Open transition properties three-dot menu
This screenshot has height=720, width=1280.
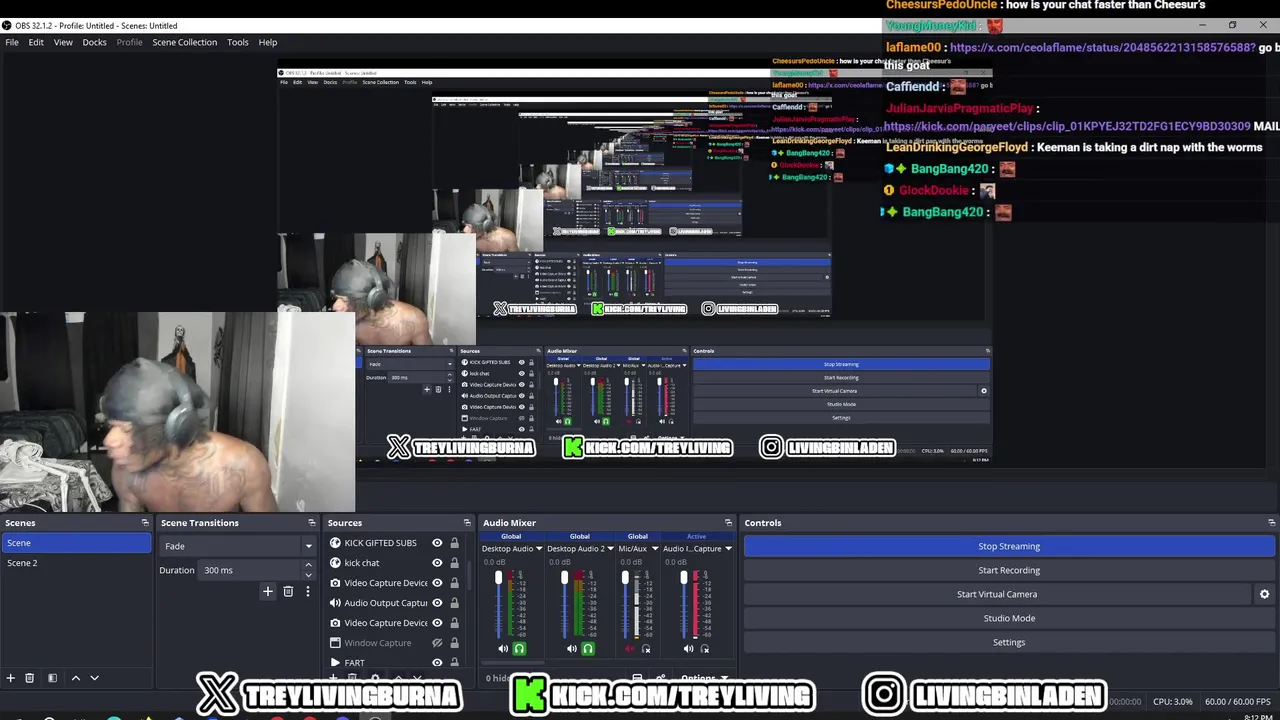[x=308, y=591]
